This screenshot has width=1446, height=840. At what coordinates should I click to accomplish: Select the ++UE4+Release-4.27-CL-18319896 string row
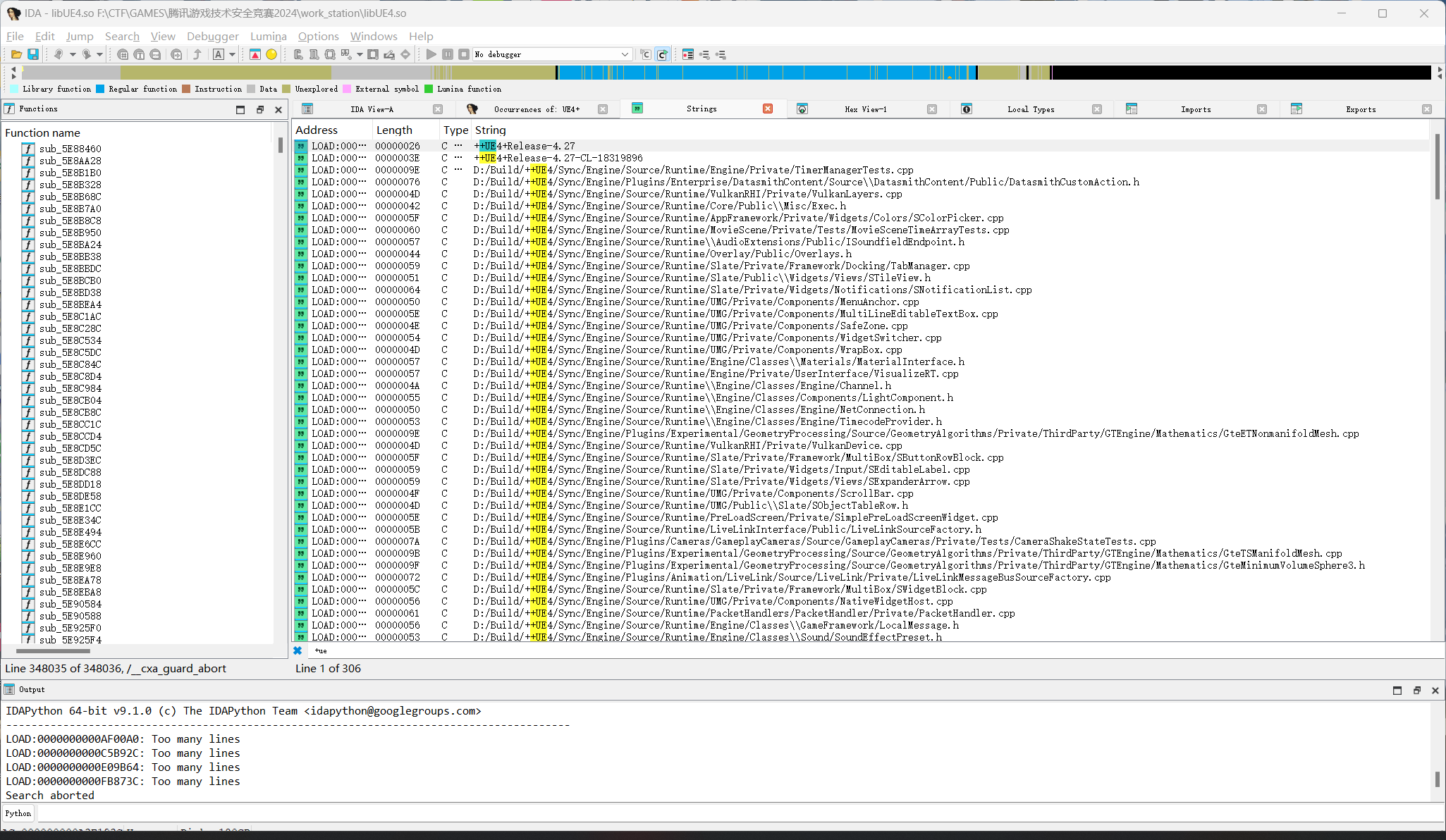[x=861, y=158]
